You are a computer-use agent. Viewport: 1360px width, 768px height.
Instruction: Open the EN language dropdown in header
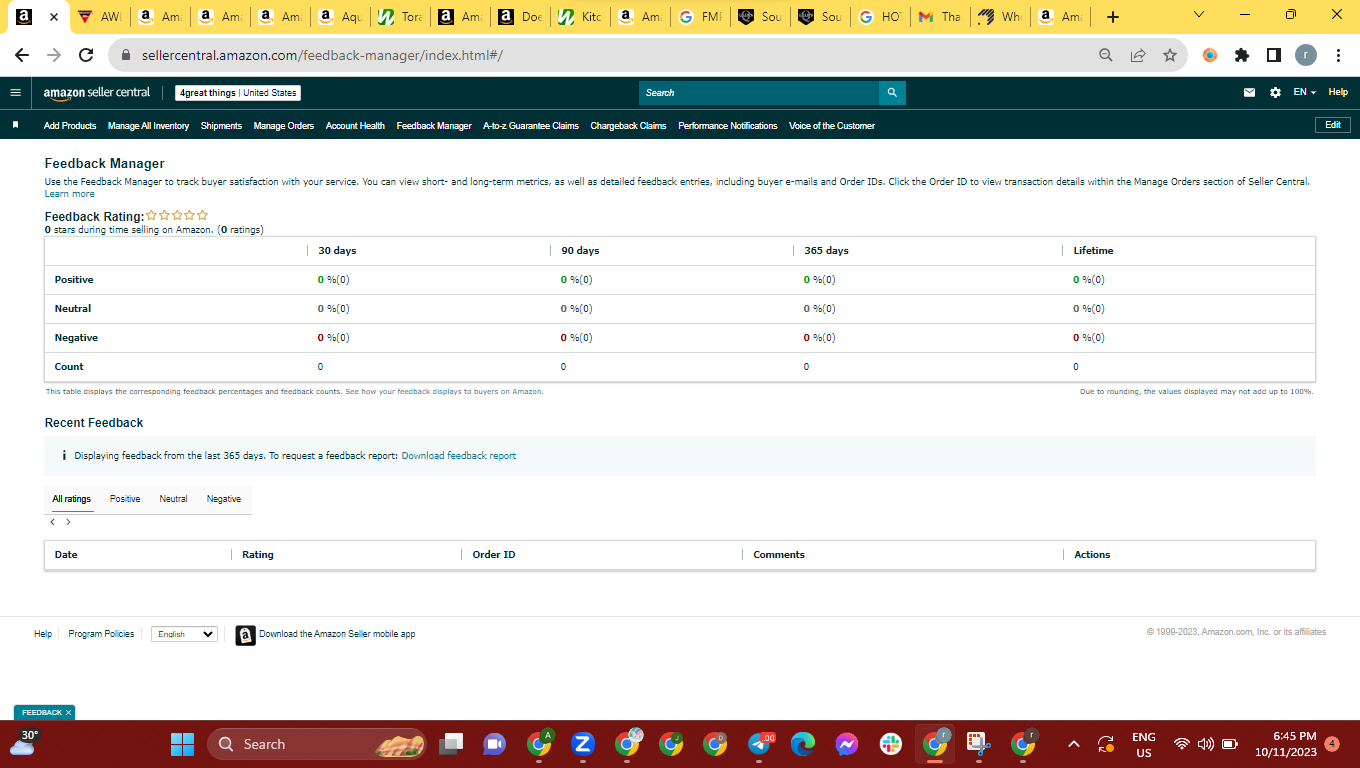coord(1304,92)
